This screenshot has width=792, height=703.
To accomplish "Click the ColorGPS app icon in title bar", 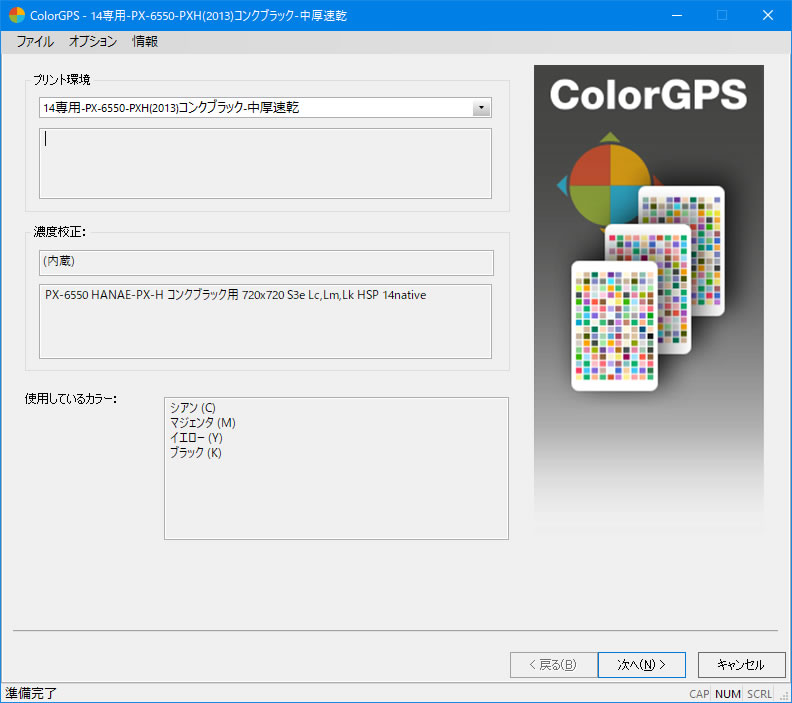I will click(x=17, y=15).
